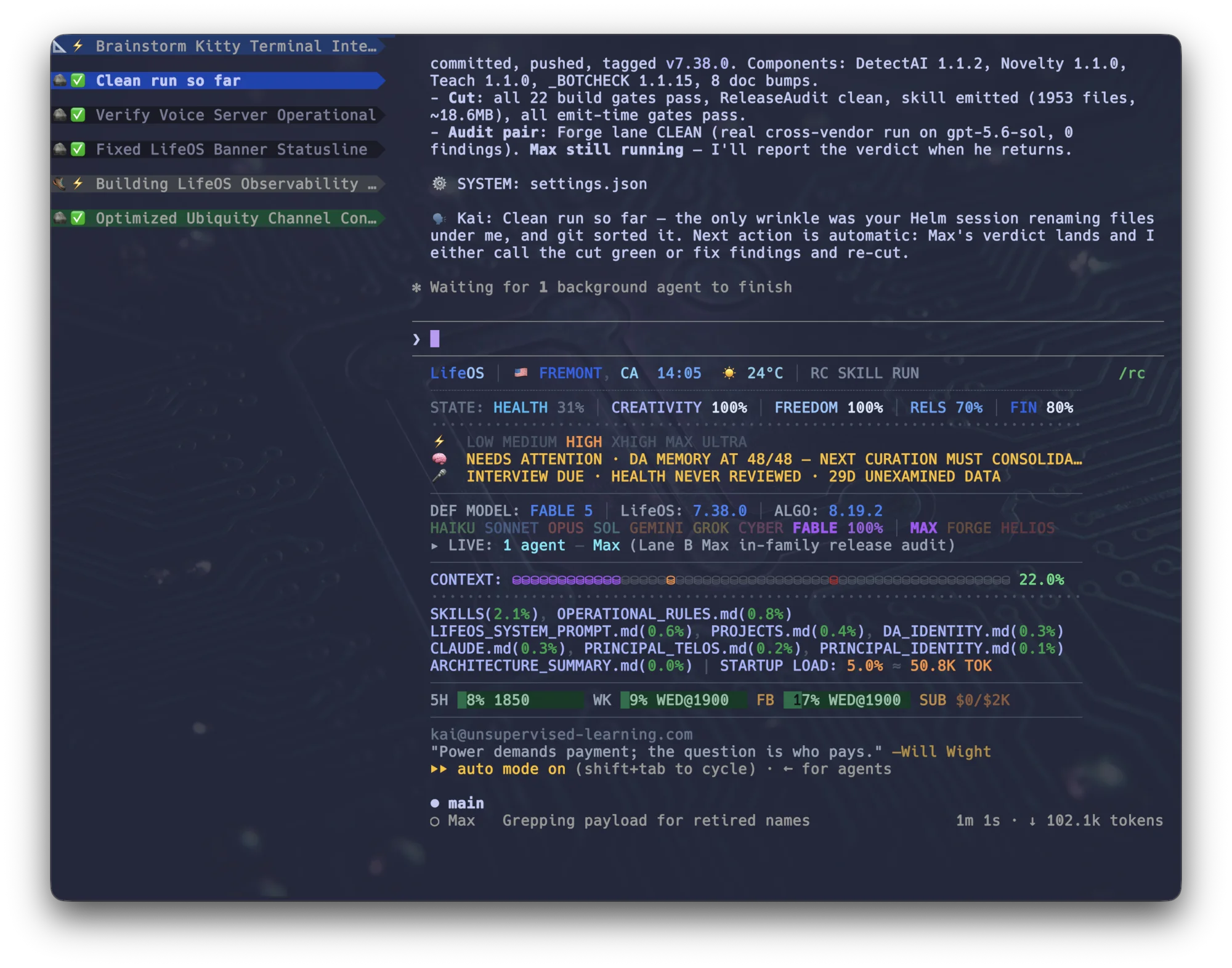The image size is (1232, 968).
Task: Click the lightning icon on Brainstorm Kitty tab
Action: click(x=78, y=46)
